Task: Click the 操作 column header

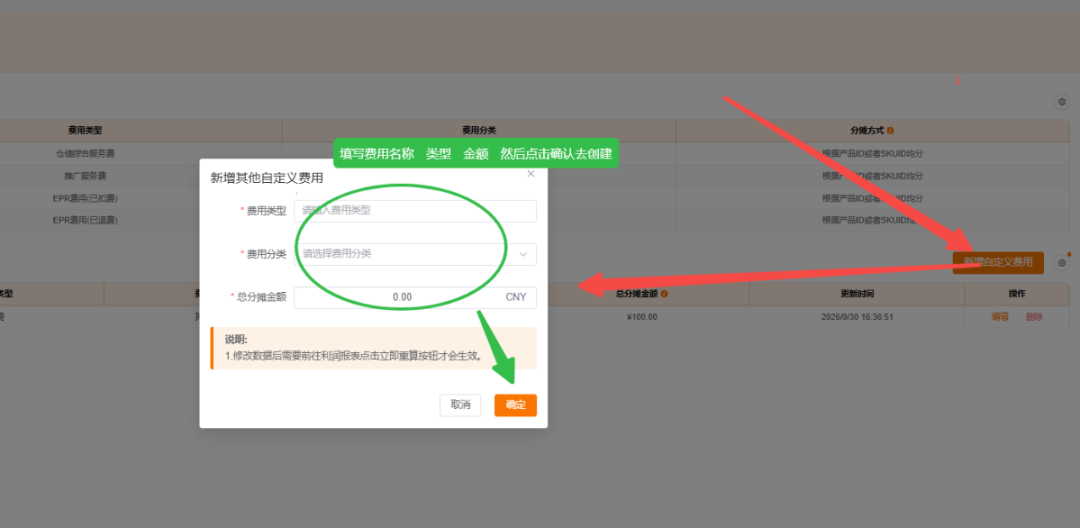Action: (1017, 294)
